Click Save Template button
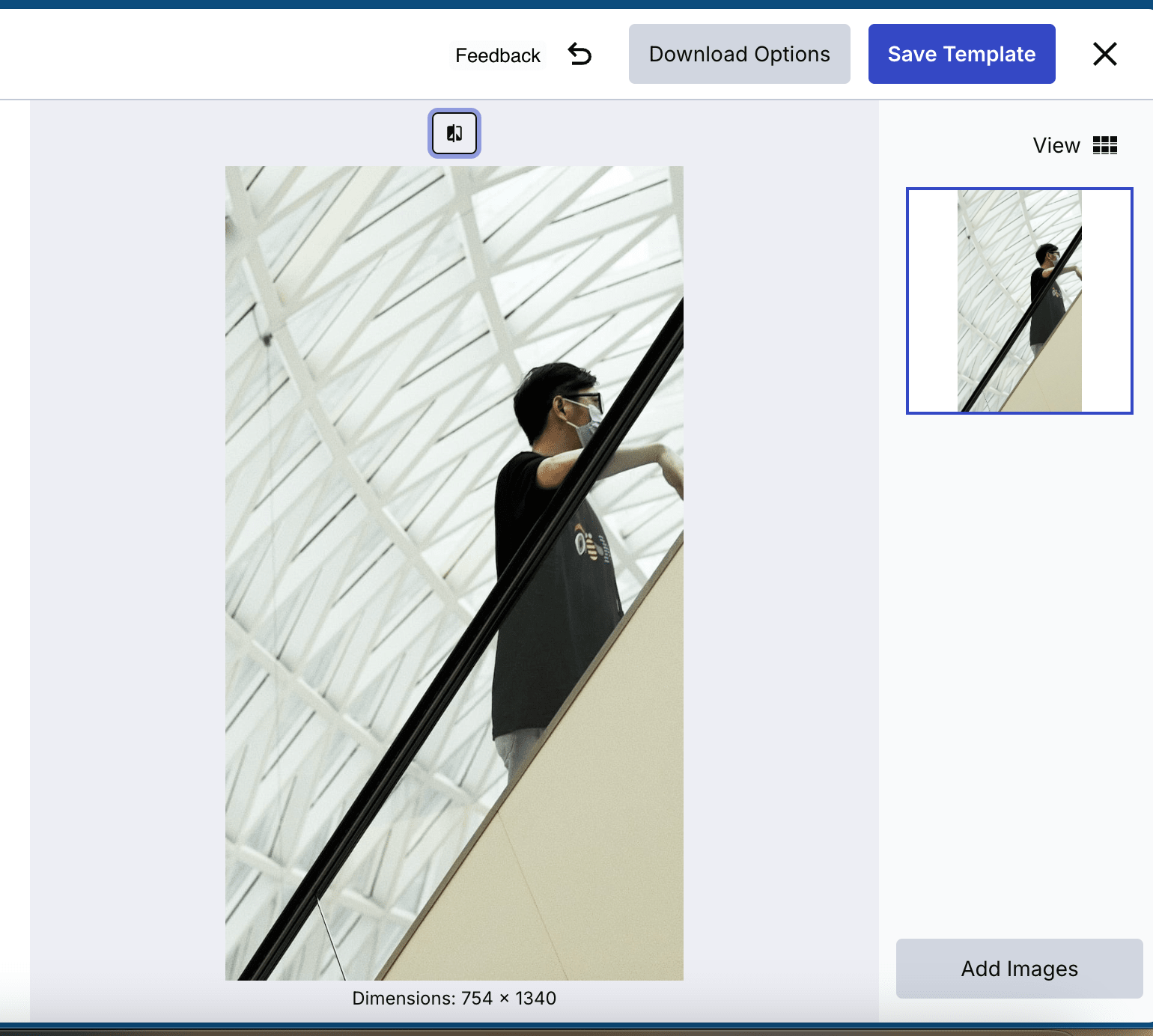The width and height of the screenshot is (1153, 1036). coord(962,54)
